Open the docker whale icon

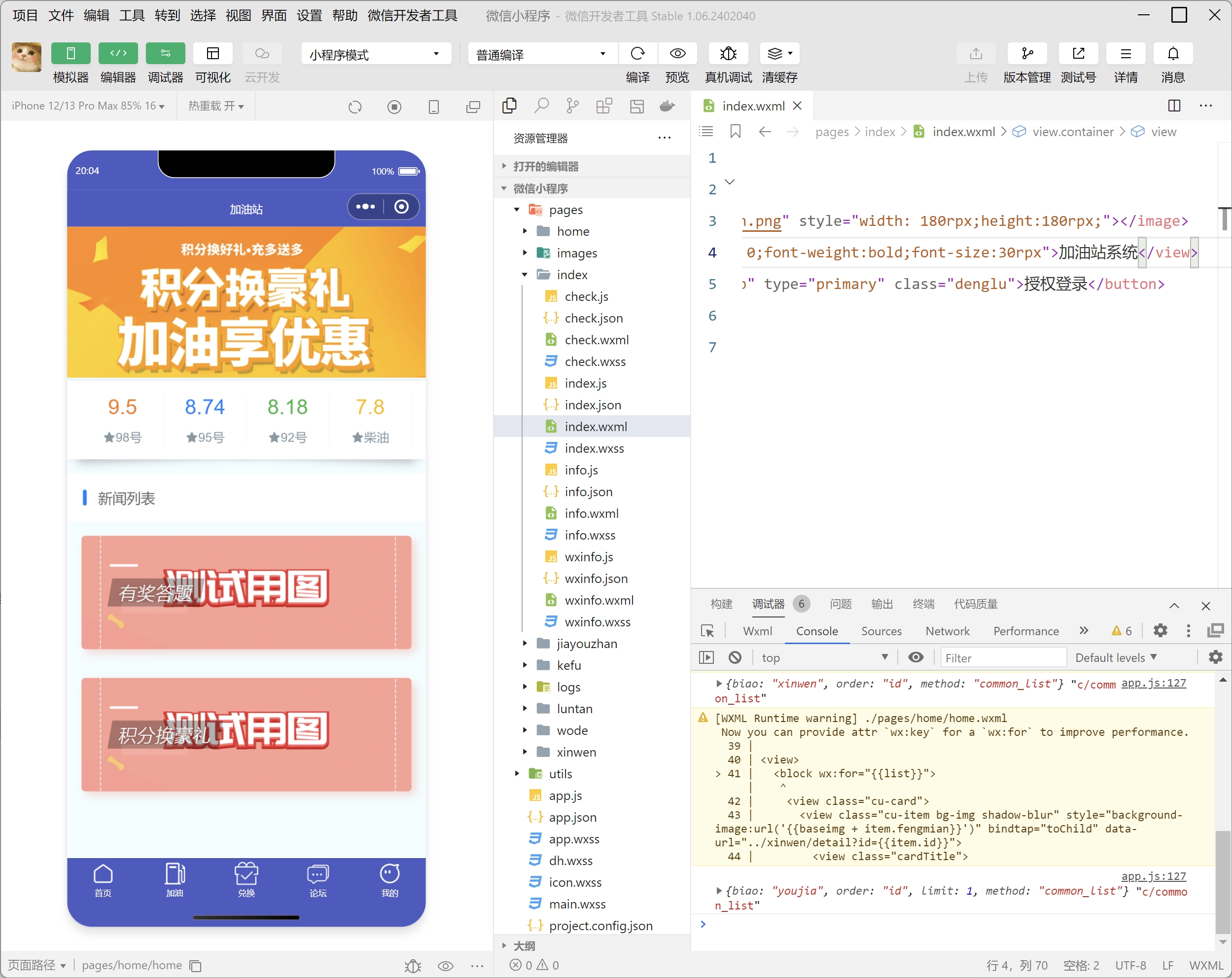tap(667, 106)
